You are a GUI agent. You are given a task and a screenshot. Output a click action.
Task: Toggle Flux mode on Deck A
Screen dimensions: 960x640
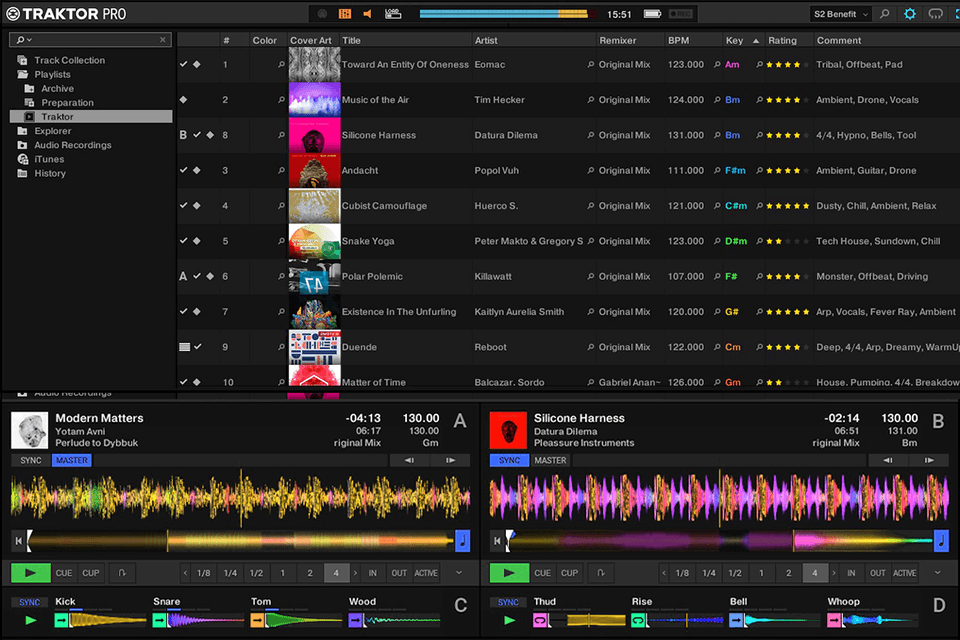point(122,573)
